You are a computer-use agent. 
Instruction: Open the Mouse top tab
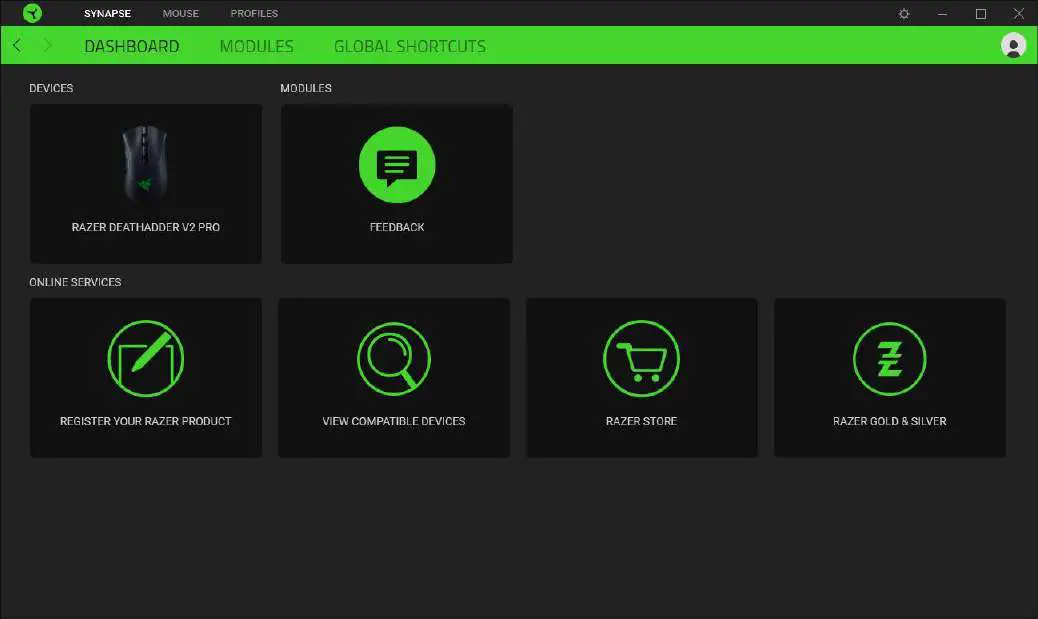coord(181,13)
